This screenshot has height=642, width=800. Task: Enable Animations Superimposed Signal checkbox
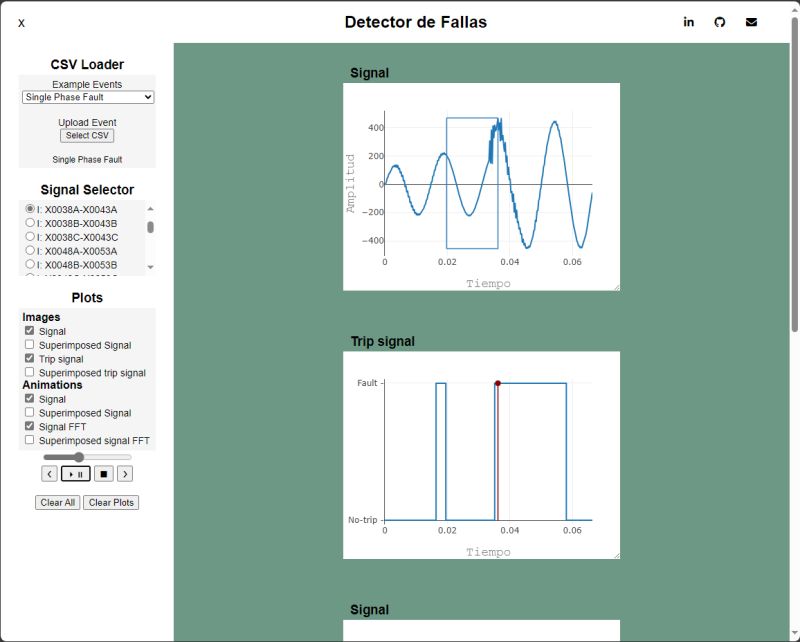coord(30,412)
